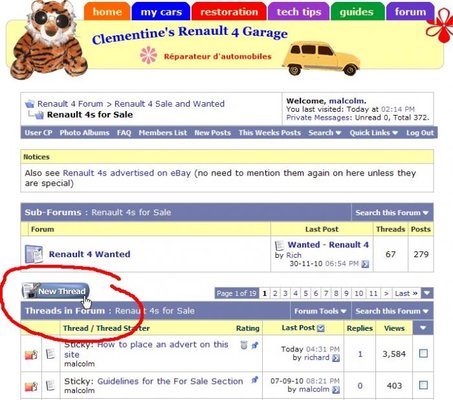This screenshot has height=400, width=453.
Task: Go to last post arrow icon by Rich
Action: pyautogui.click(x=365, y=264)
